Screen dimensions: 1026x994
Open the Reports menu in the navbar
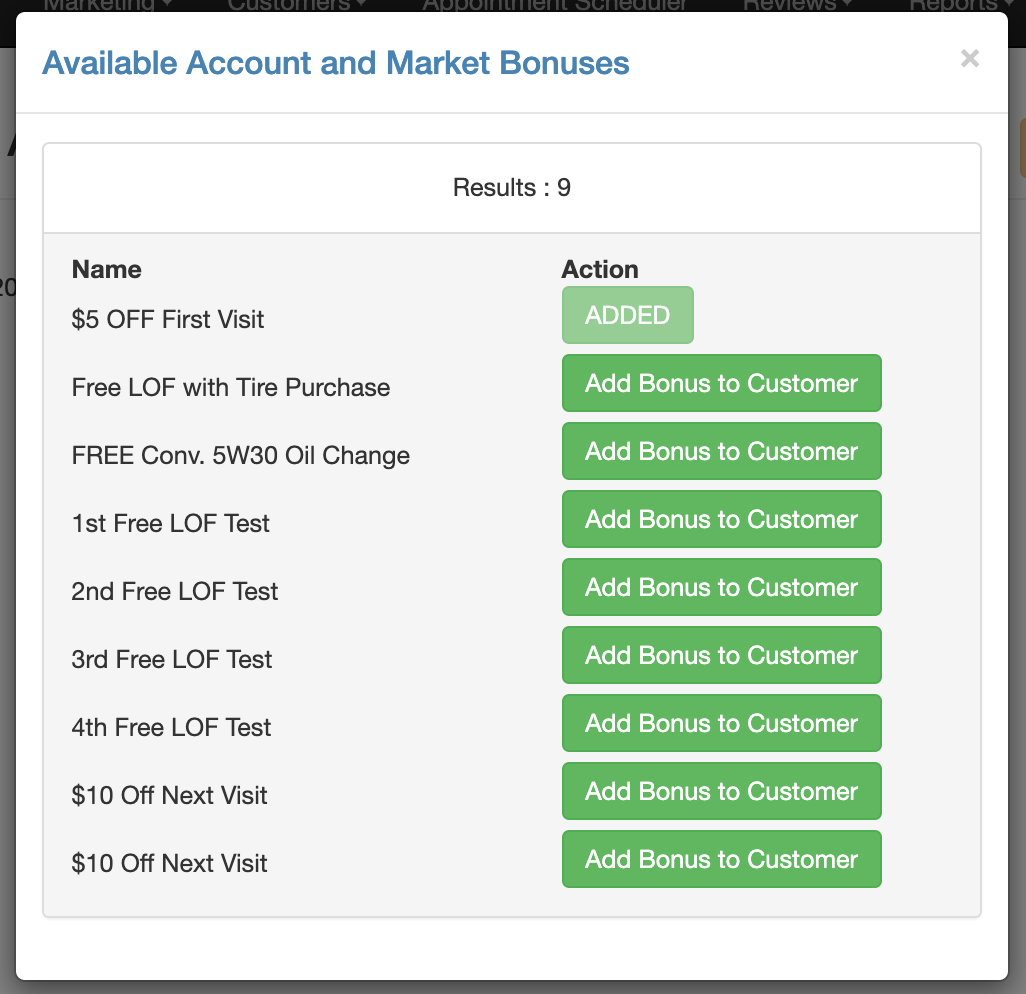(x=961, y=5)
